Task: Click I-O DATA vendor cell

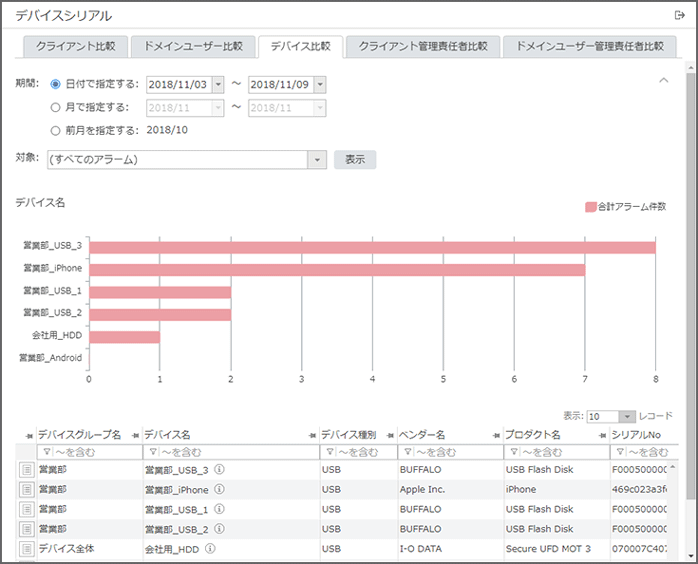Action: pyautogui.click(x=421, y=549)
